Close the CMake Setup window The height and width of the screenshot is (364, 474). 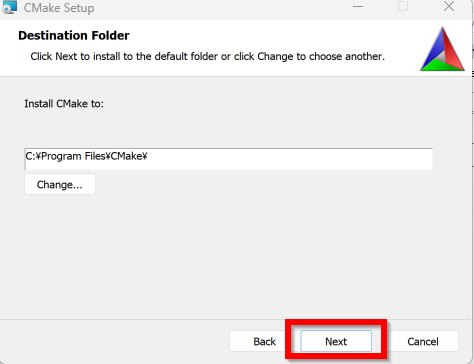(x=449, y=6)
